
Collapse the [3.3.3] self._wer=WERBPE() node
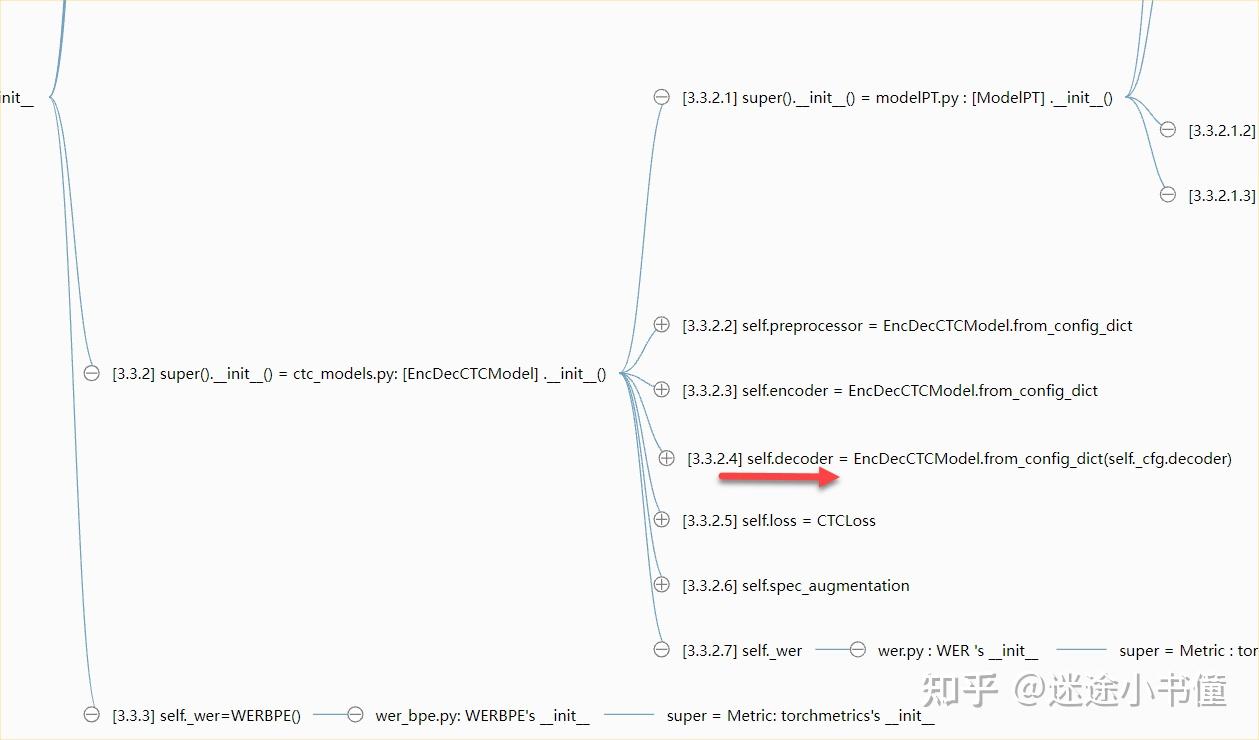click(91, 714)
